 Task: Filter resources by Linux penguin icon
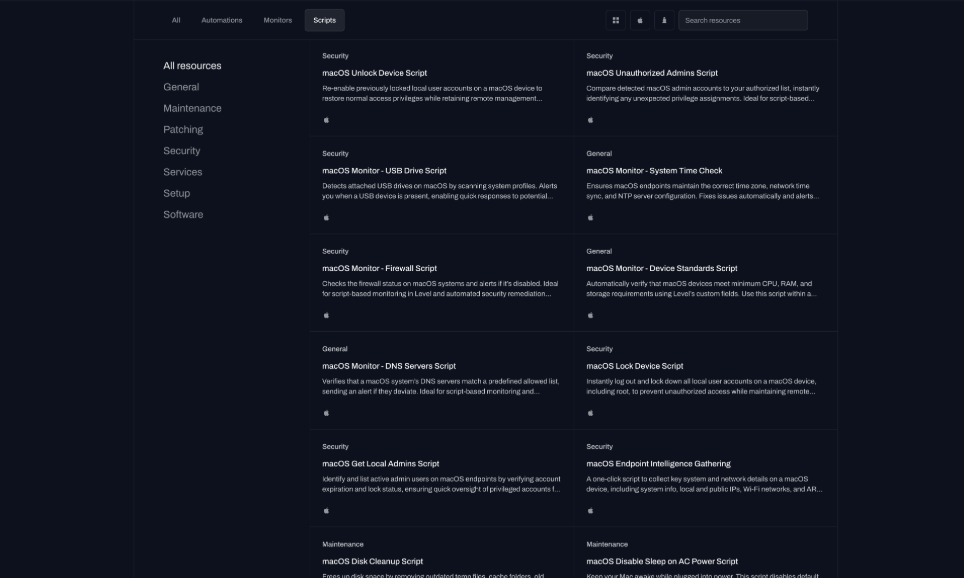point(664,20)
